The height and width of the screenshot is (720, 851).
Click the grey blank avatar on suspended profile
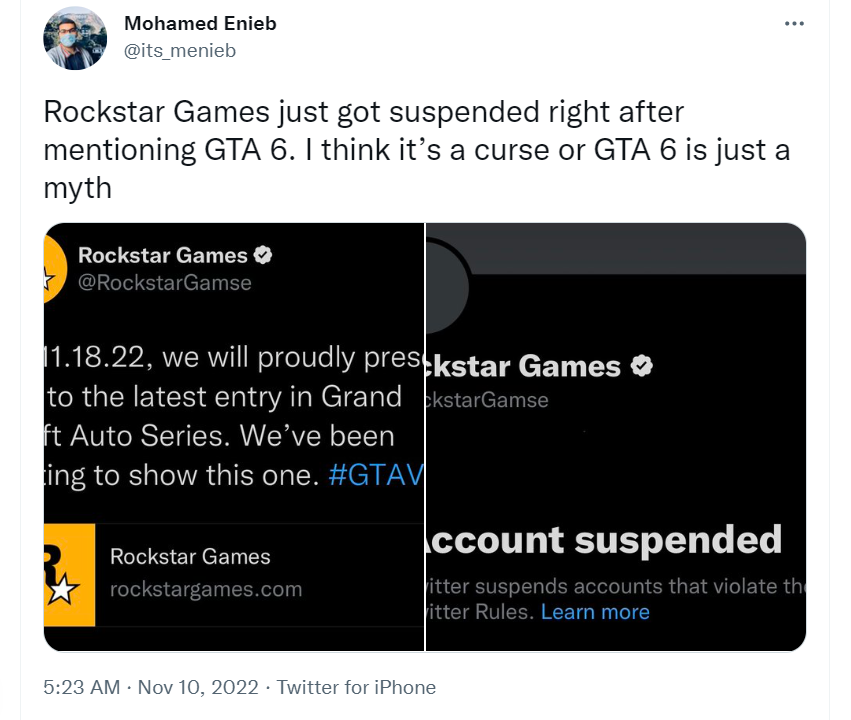pyautogui.click(x=447, y=288)
